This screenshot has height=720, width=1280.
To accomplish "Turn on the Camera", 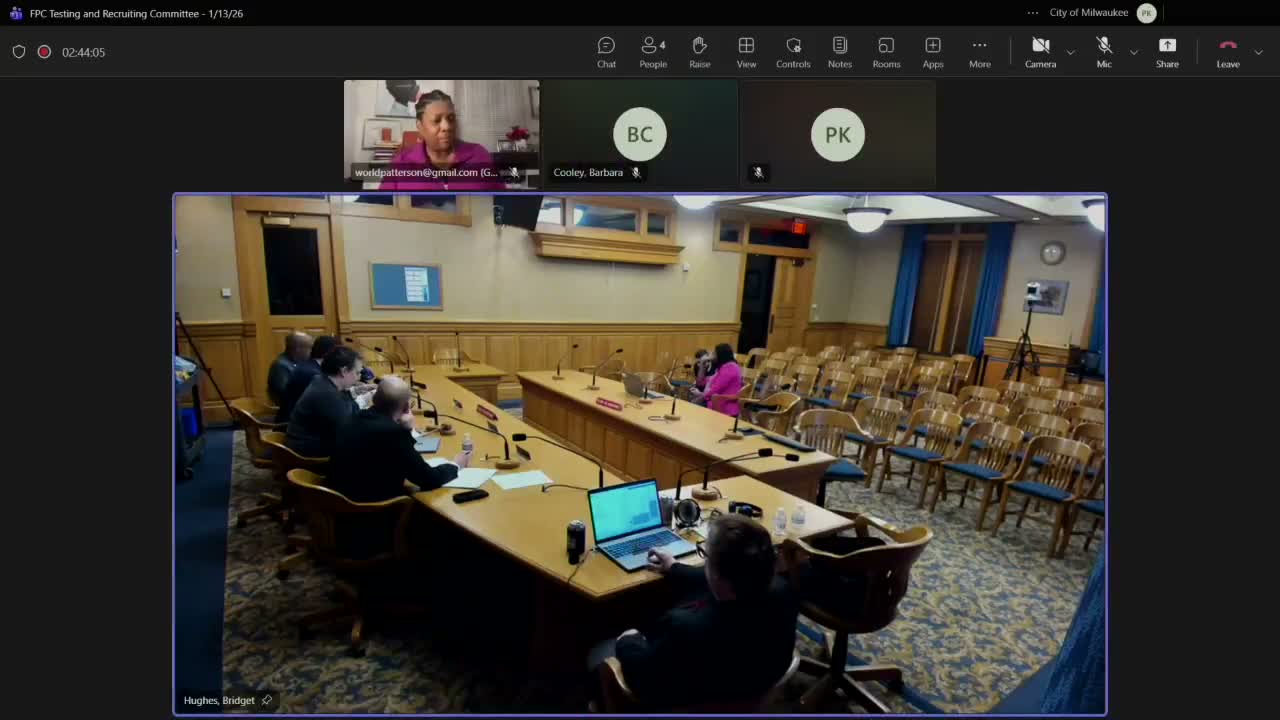I will pyautogui.click(x=1040, y=52).
